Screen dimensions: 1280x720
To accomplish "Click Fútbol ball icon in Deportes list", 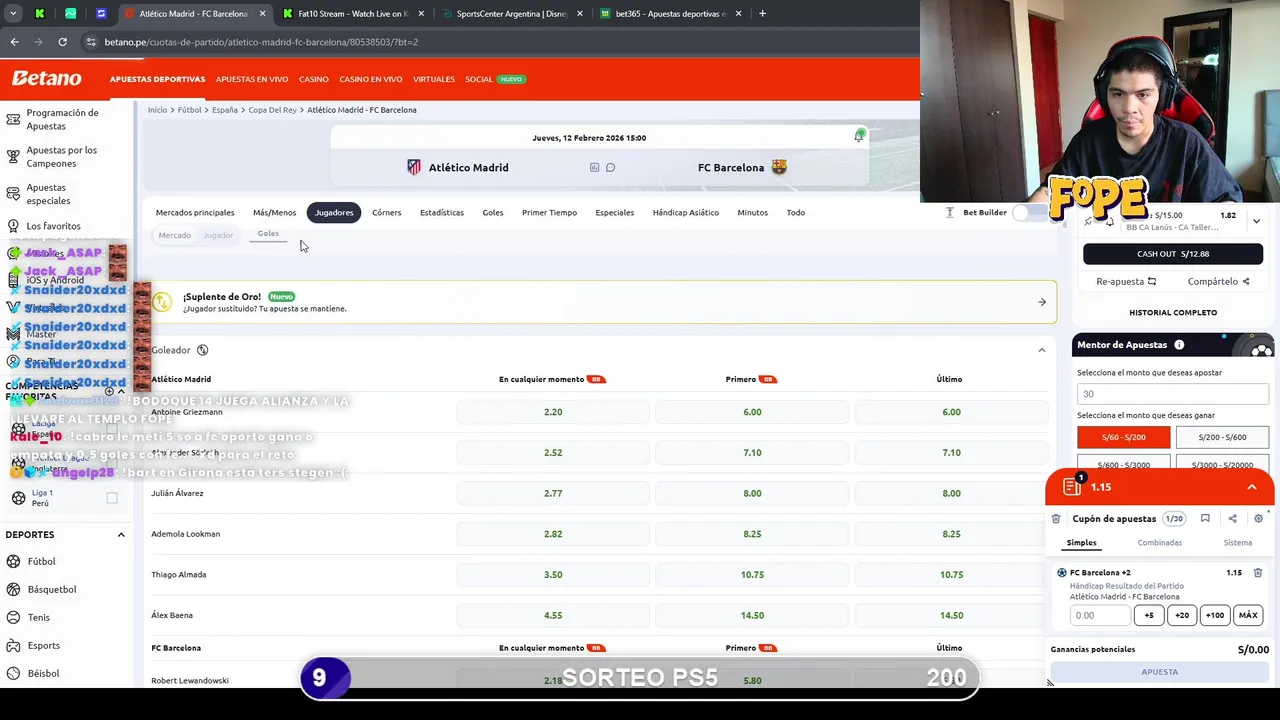I will [14, 561].
